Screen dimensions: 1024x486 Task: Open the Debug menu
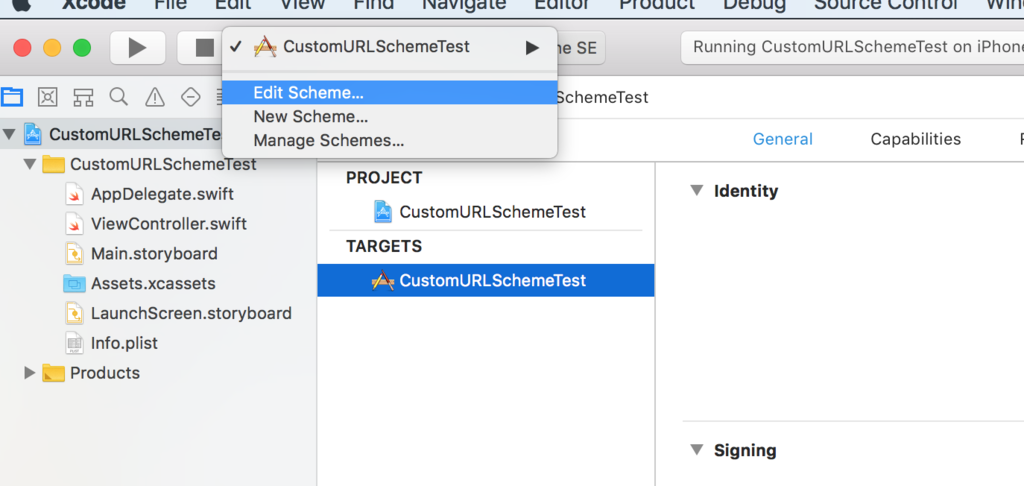754,5
